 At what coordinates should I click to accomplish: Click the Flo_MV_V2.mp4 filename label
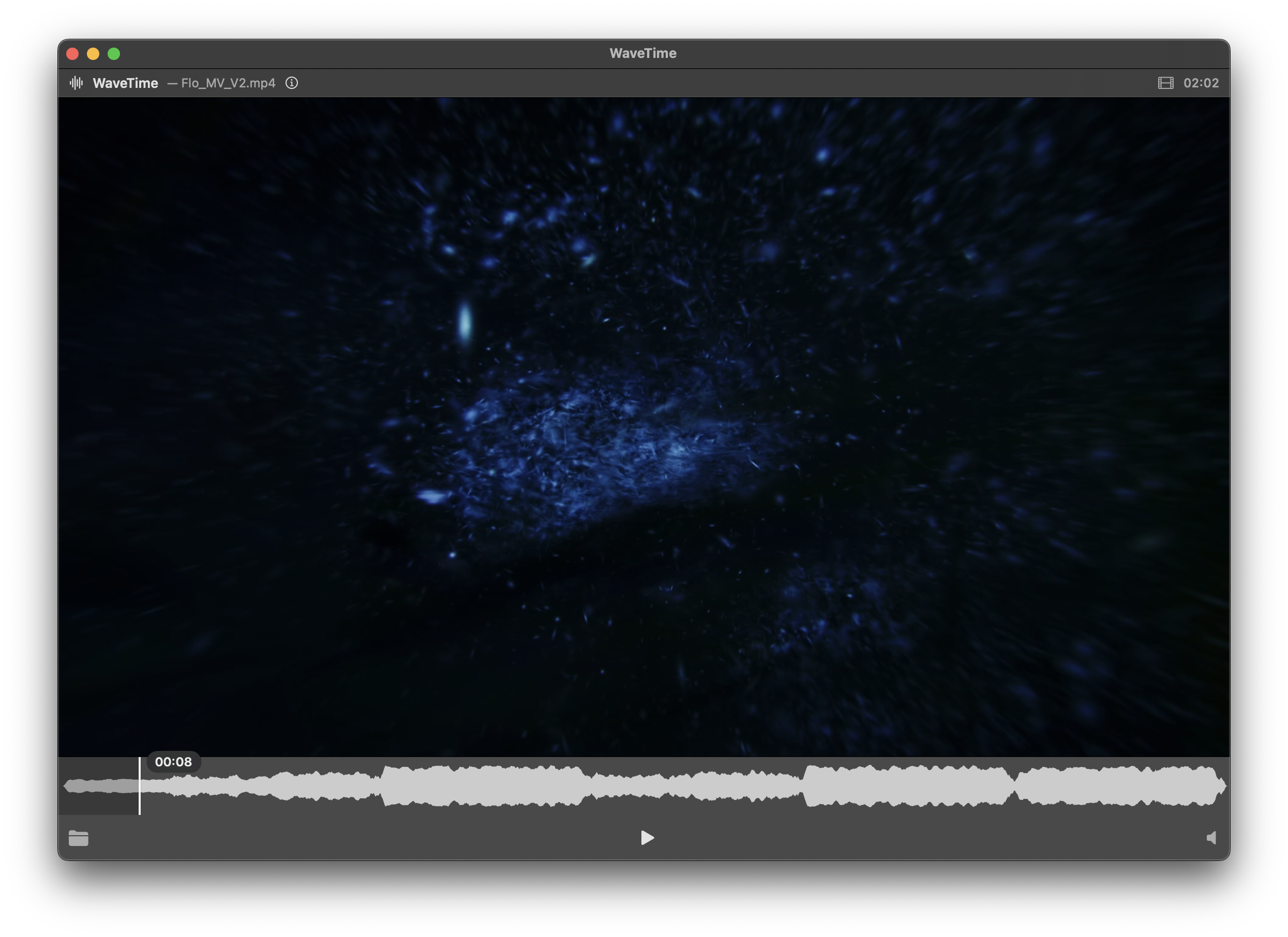tap(227, 83)
